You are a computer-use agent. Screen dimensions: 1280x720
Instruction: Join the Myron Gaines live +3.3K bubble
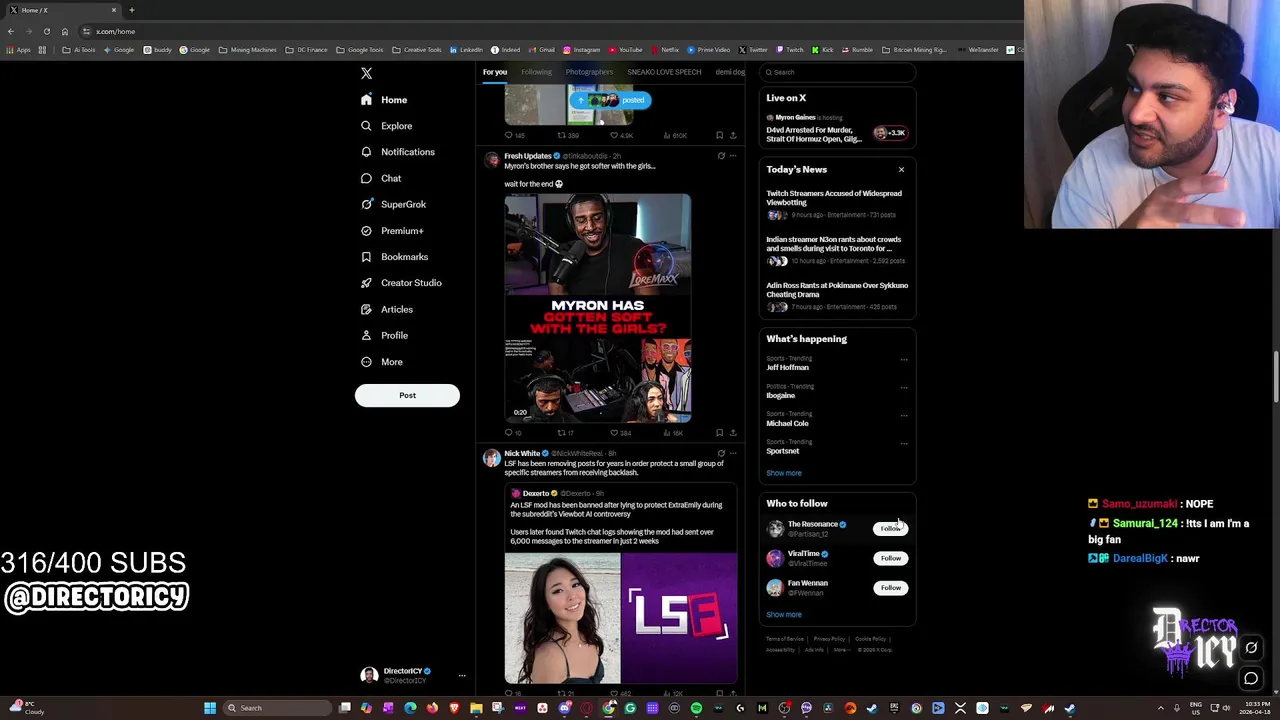pyautogui.click(x=889, y=132)
